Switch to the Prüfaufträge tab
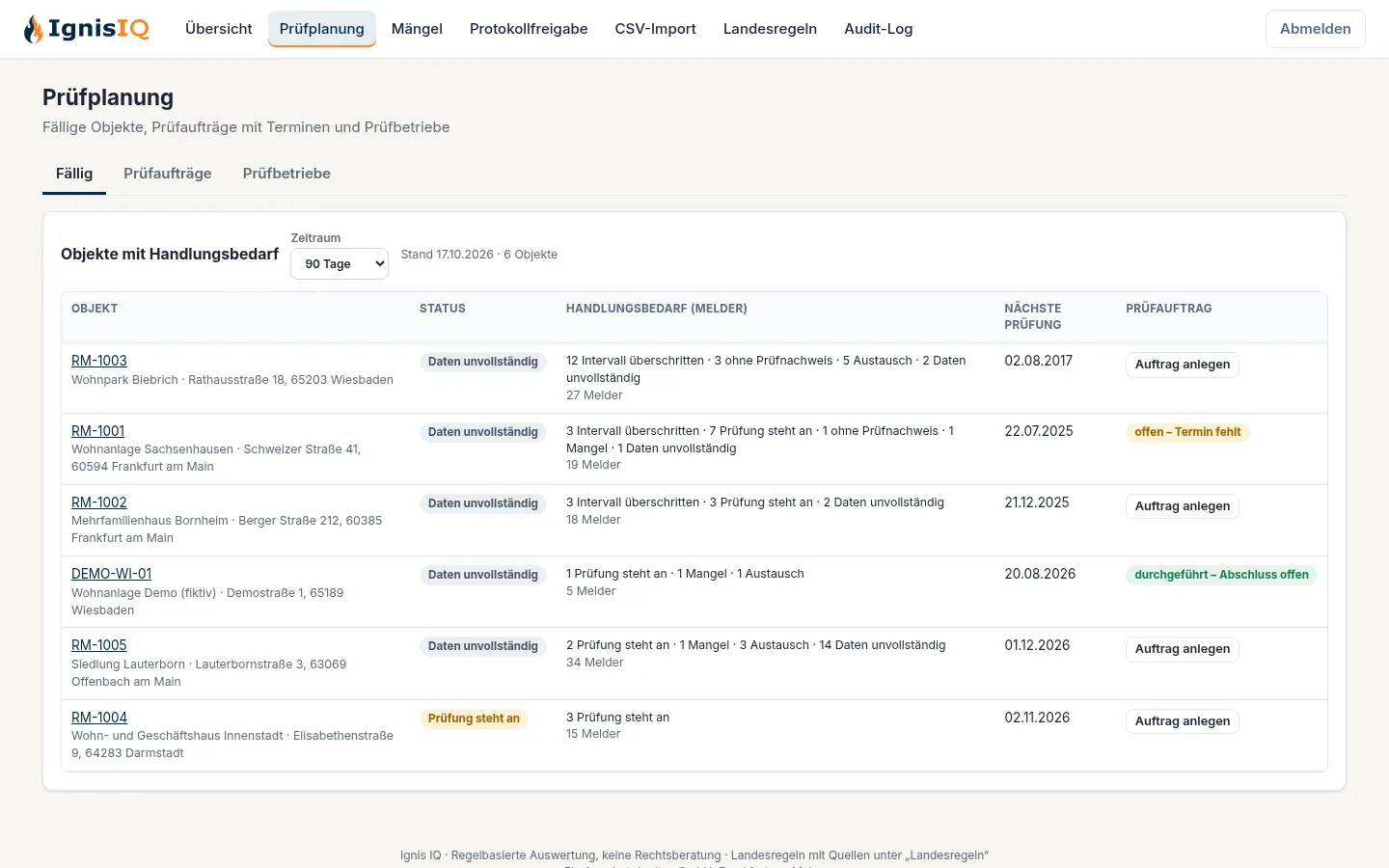The image size is (1389, 868). click(168, 174)
